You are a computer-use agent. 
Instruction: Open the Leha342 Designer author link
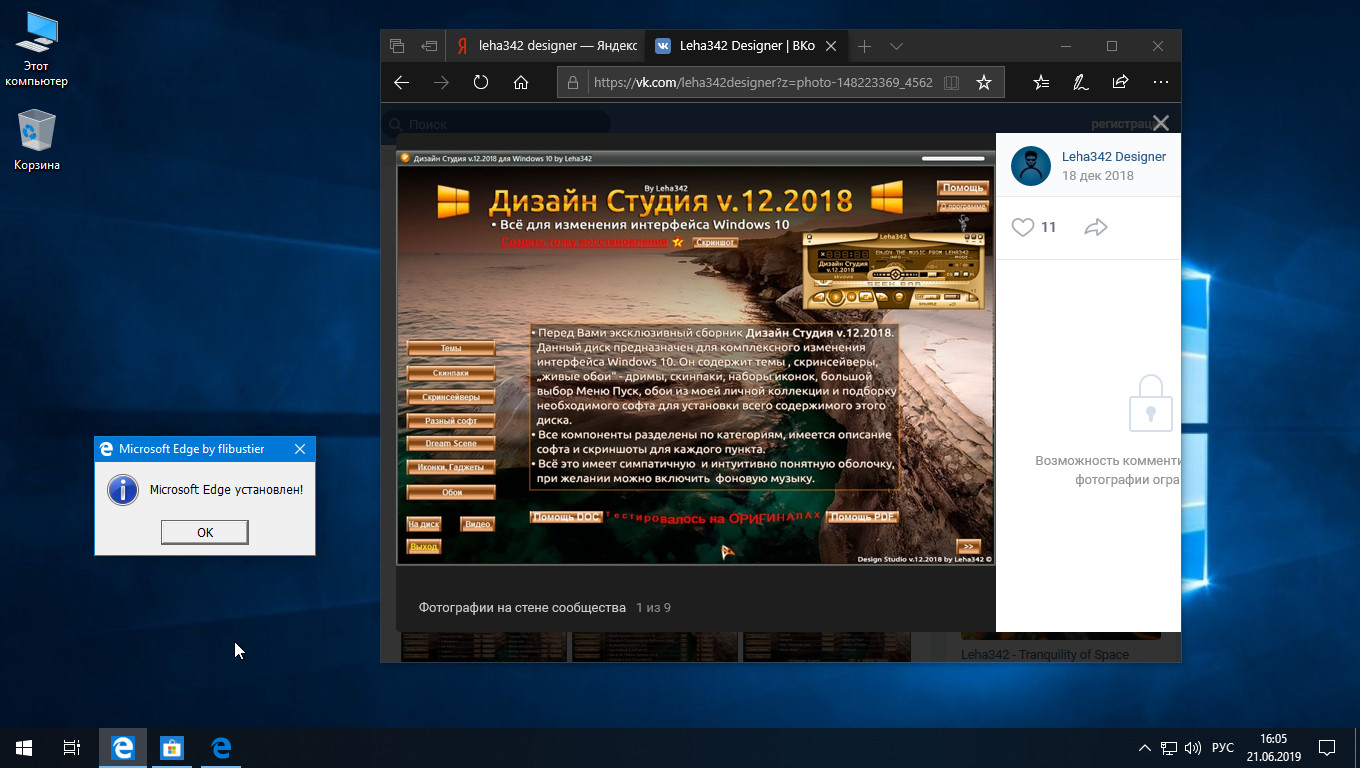coord(1114,156)
